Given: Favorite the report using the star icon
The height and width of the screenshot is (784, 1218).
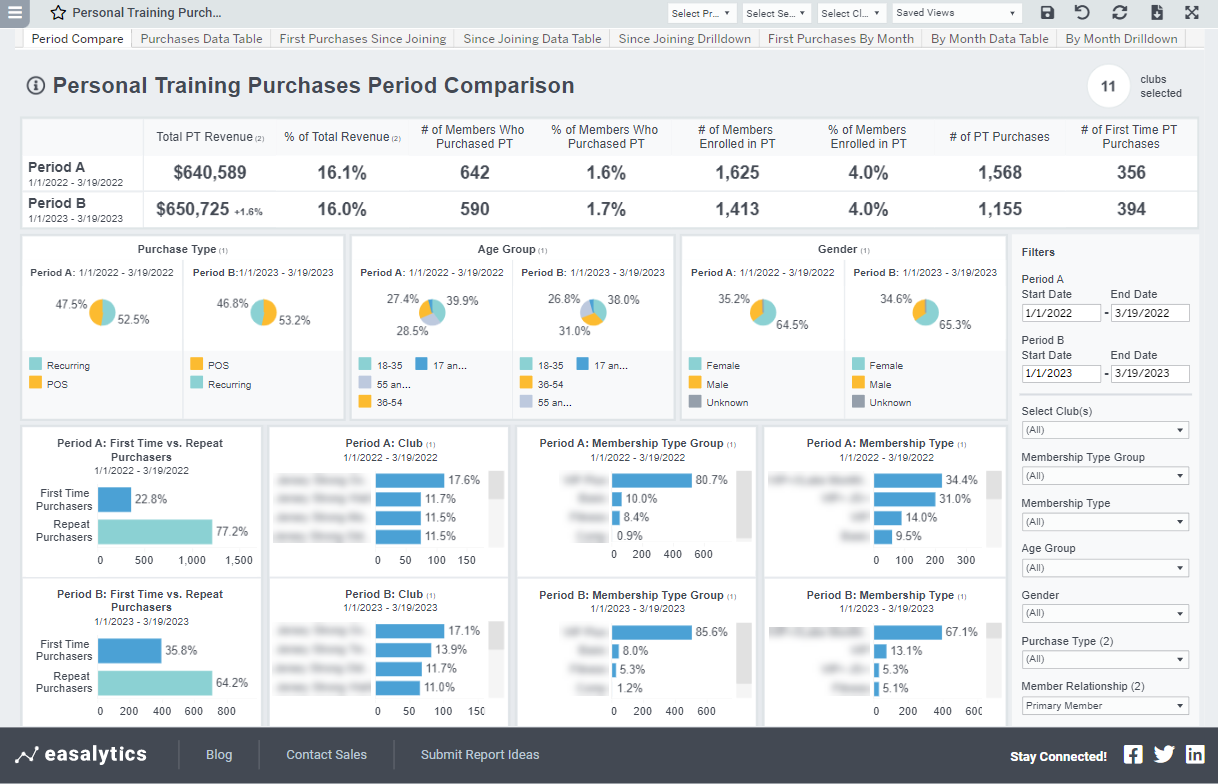Looking at the screenshot, I should pyautogui.click(x=57, y=14).
